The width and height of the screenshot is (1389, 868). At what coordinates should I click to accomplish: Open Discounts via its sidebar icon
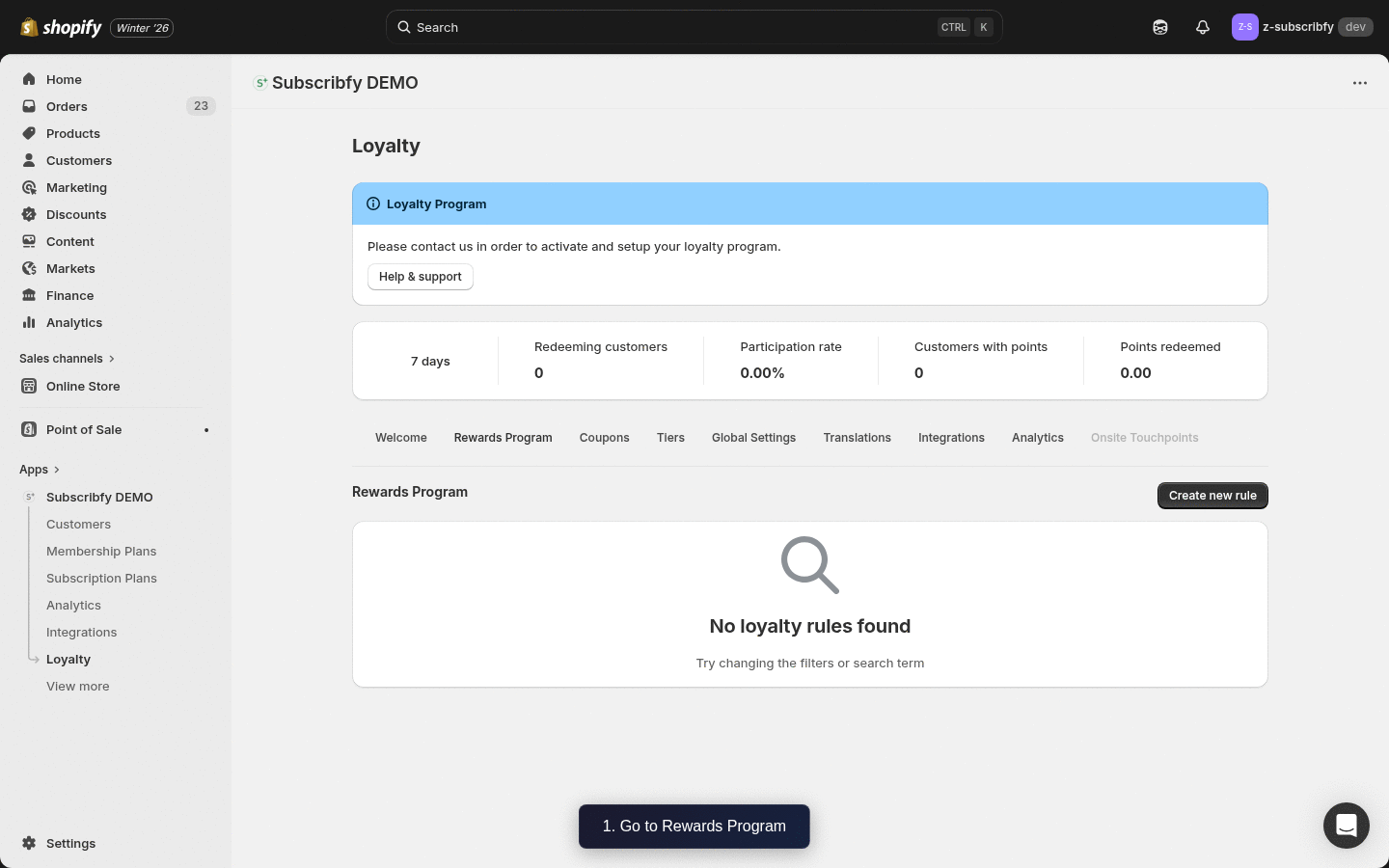coord(29,214)
